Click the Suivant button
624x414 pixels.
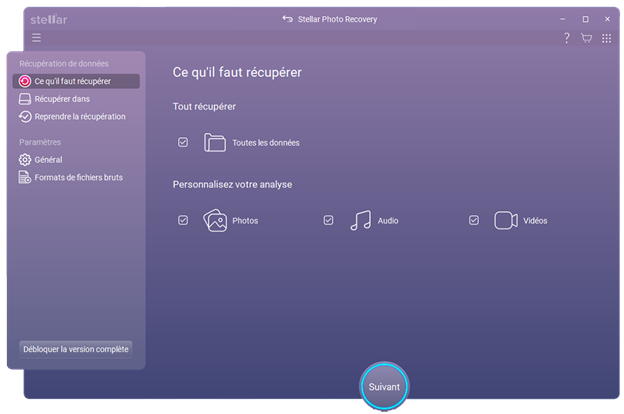[384, 387]
